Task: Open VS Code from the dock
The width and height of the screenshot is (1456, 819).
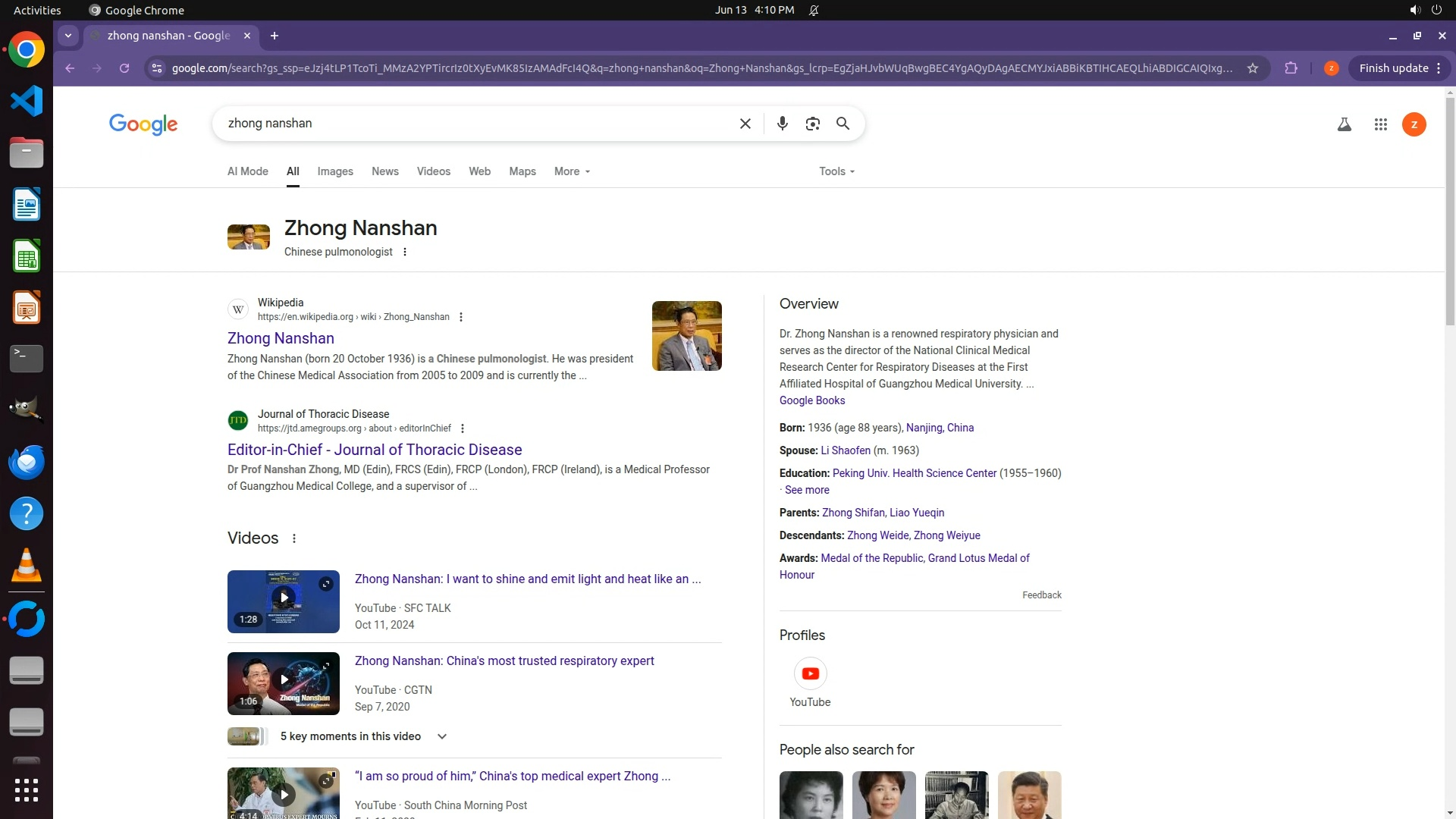Action: [x=27, y=101]
